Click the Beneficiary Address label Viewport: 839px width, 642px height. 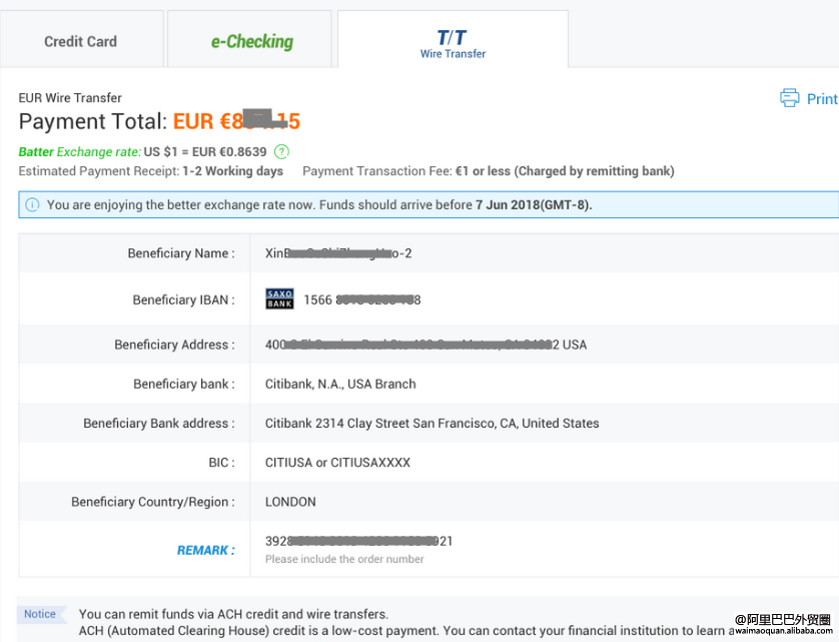click(x=174, y=345)
